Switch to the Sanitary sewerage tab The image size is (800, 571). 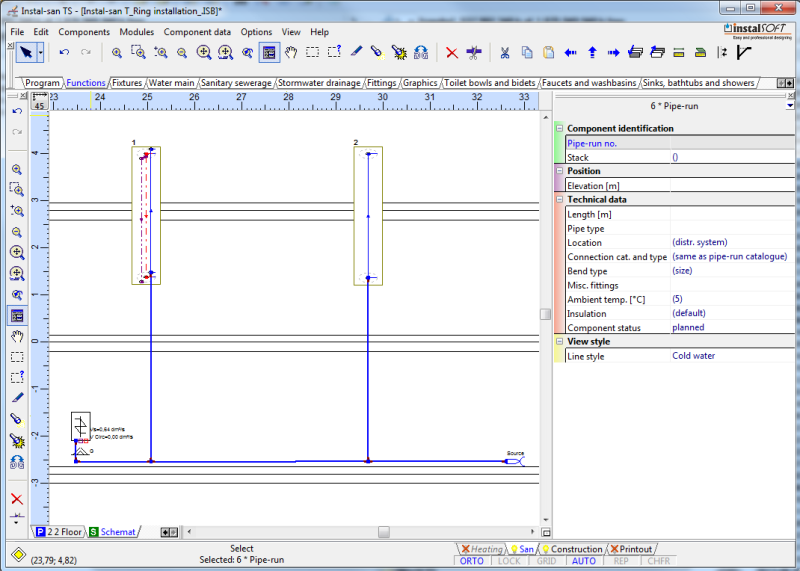(236, 83)
